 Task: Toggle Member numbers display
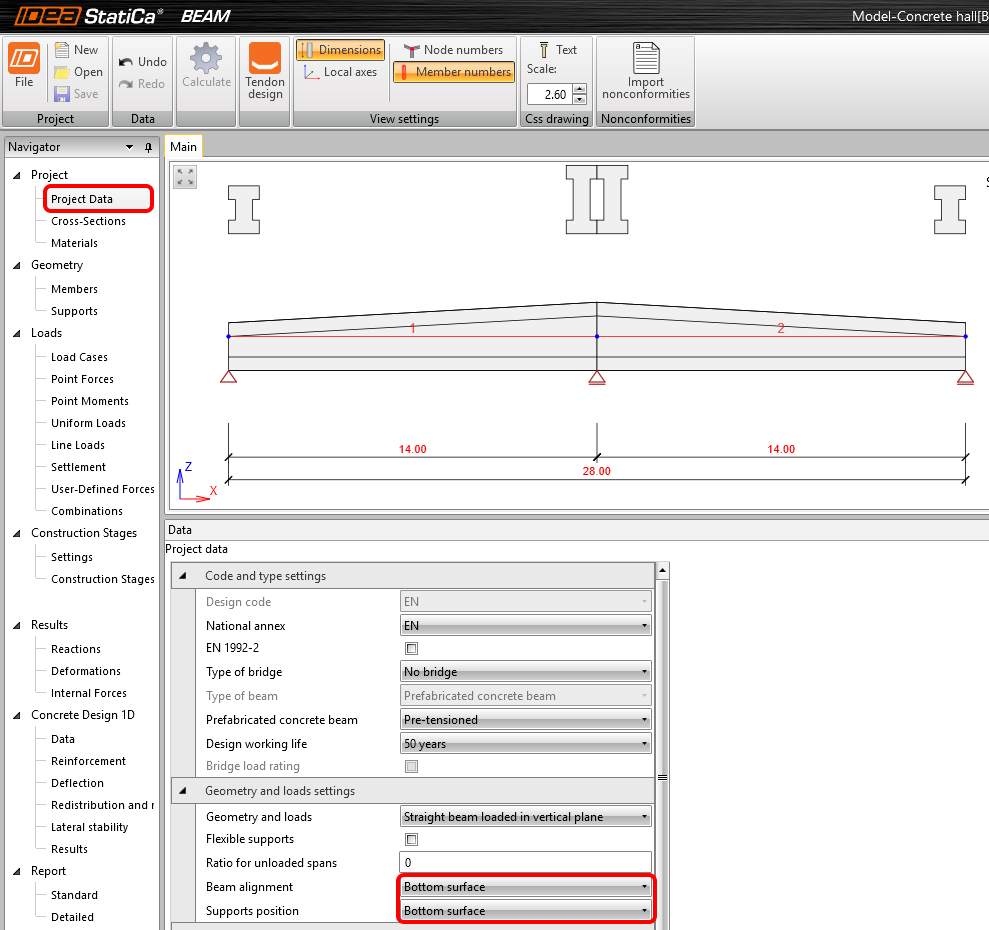(453, 72)
